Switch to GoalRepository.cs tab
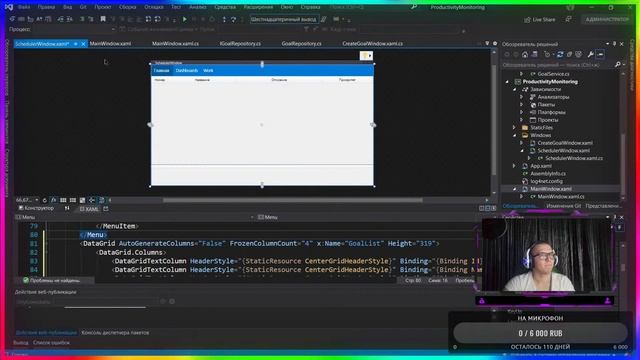The width and height of the screenshot is (640, 360). click(301, 44)
